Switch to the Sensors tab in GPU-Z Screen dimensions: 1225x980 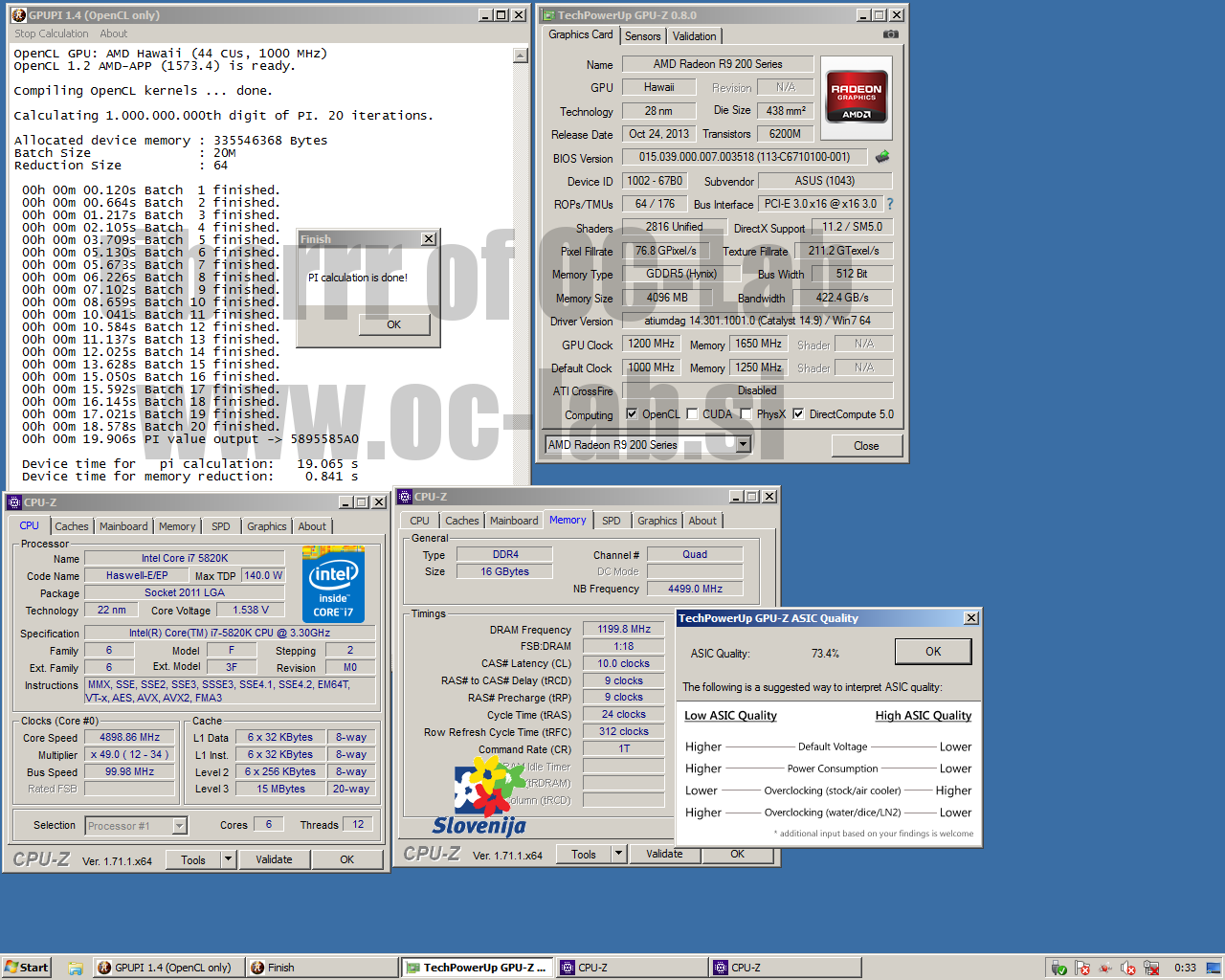click(x=643, y=36)
